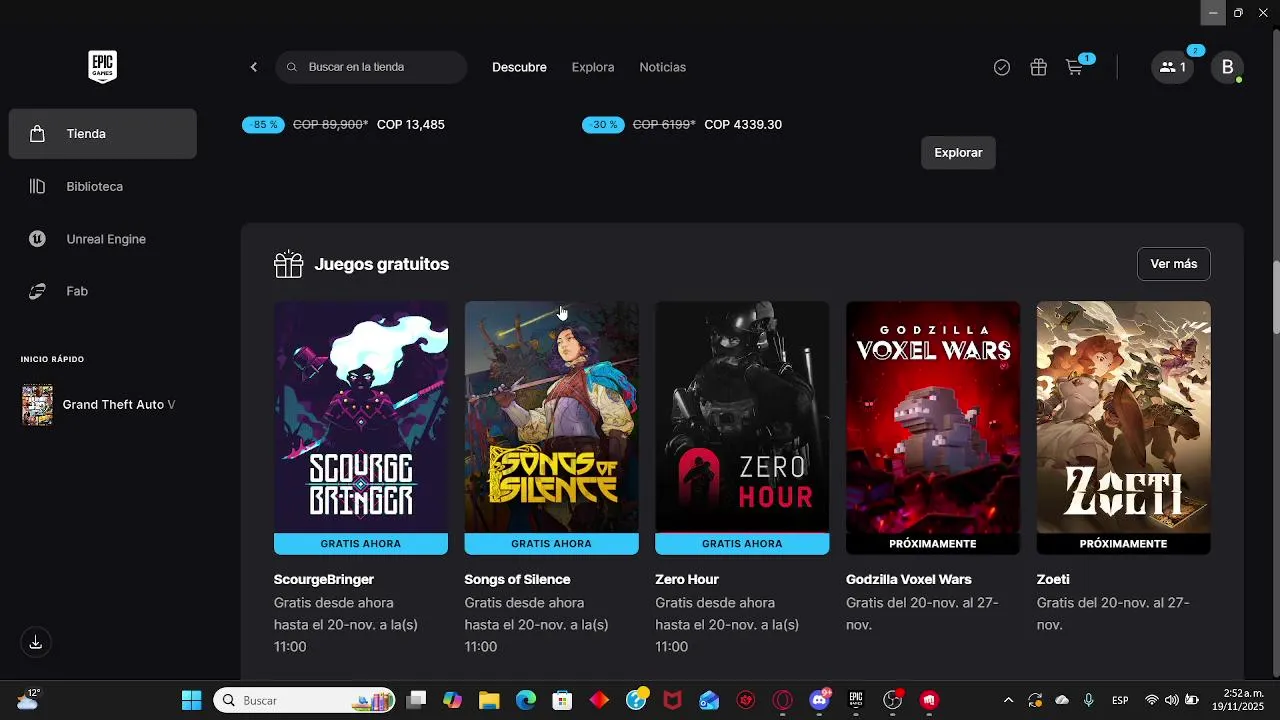The width and height of the screenshot is (1280, 720).
Task: Open ScourgeBringer game cover
Action: click(x=361, y=417)
